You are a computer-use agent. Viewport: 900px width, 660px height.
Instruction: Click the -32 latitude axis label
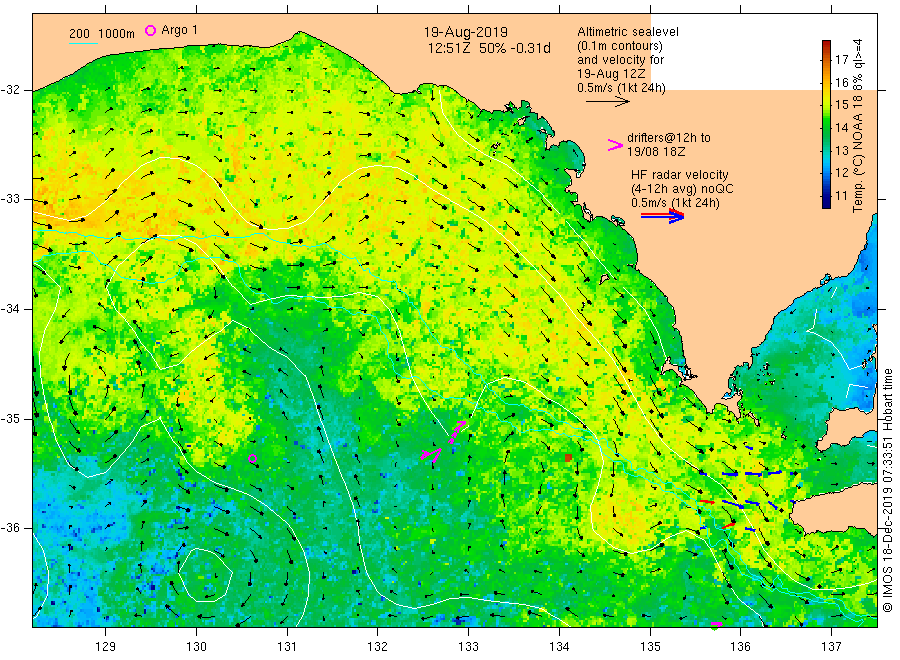click(10, 90)
